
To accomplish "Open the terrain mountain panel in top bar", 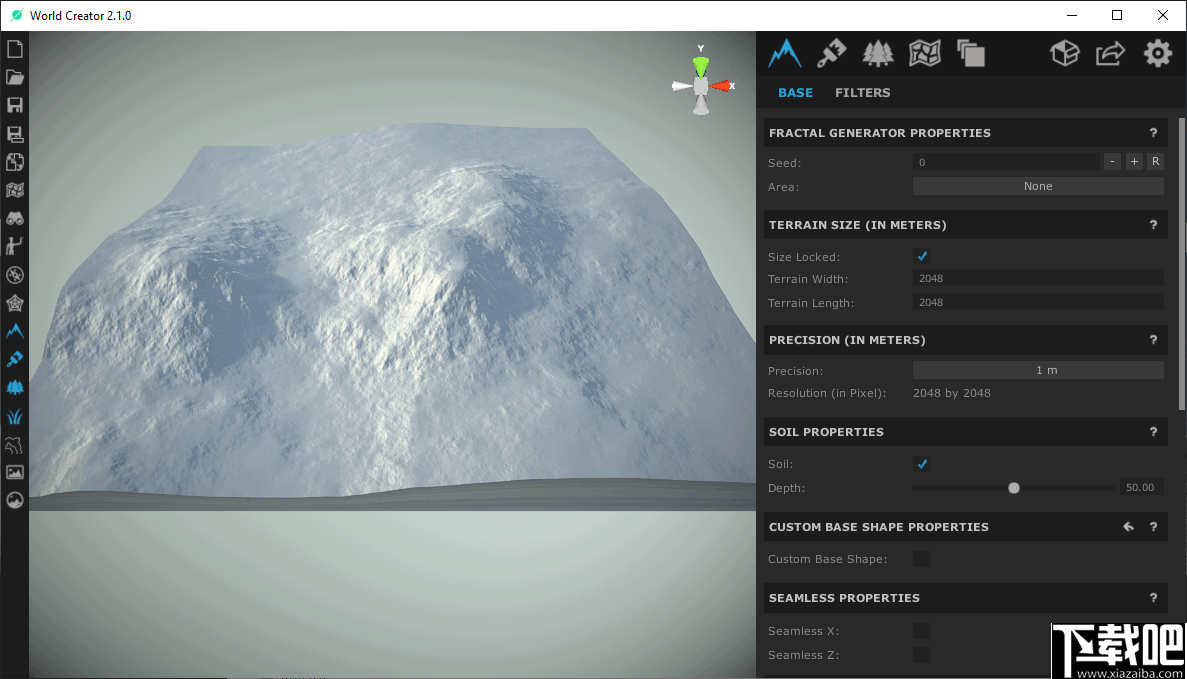I will click(x=785, y=52).
